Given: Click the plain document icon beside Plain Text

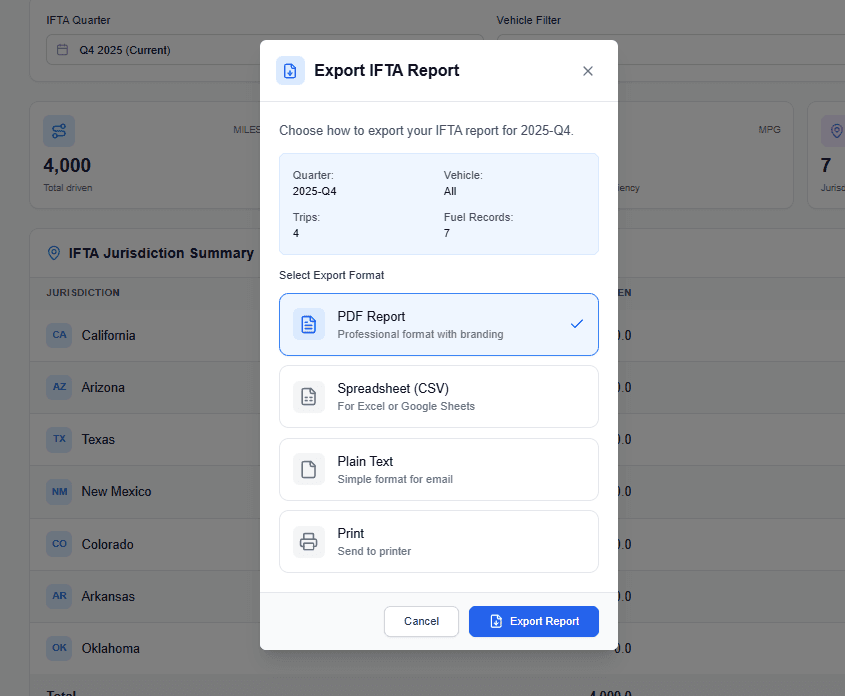Looking at the screenshot, I should pos(308,469).
